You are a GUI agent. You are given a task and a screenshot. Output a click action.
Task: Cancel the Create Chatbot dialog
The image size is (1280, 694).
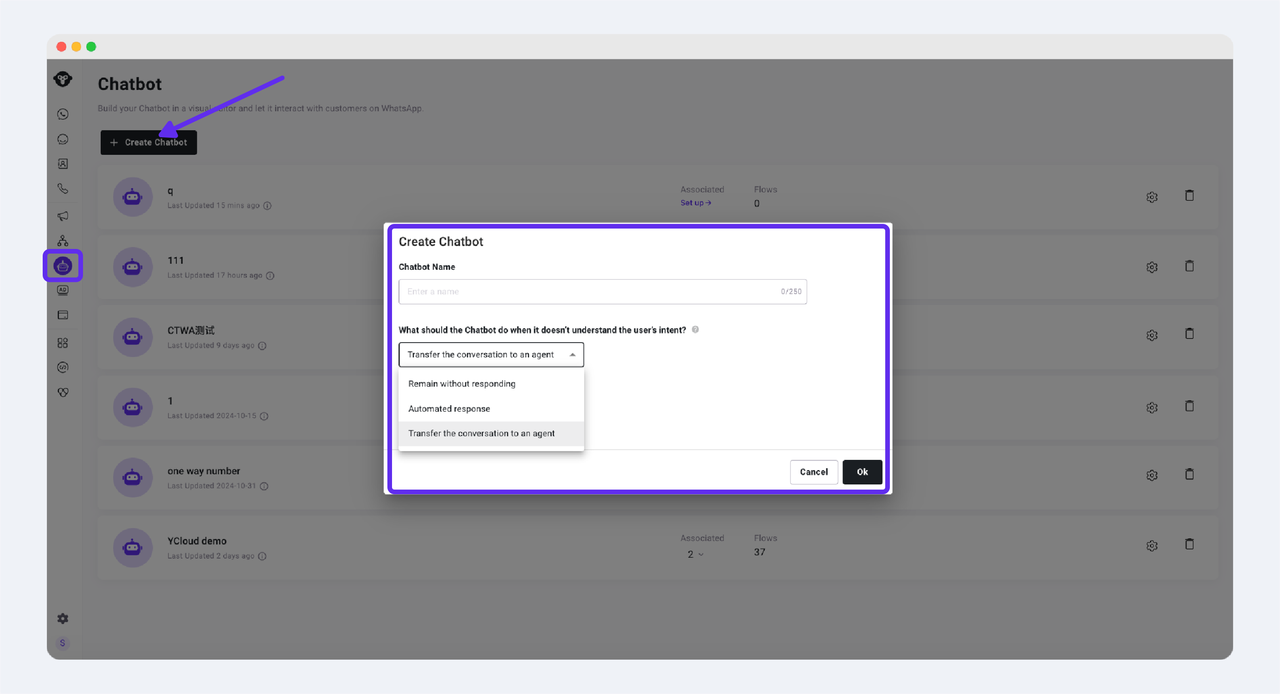point(813,472)
